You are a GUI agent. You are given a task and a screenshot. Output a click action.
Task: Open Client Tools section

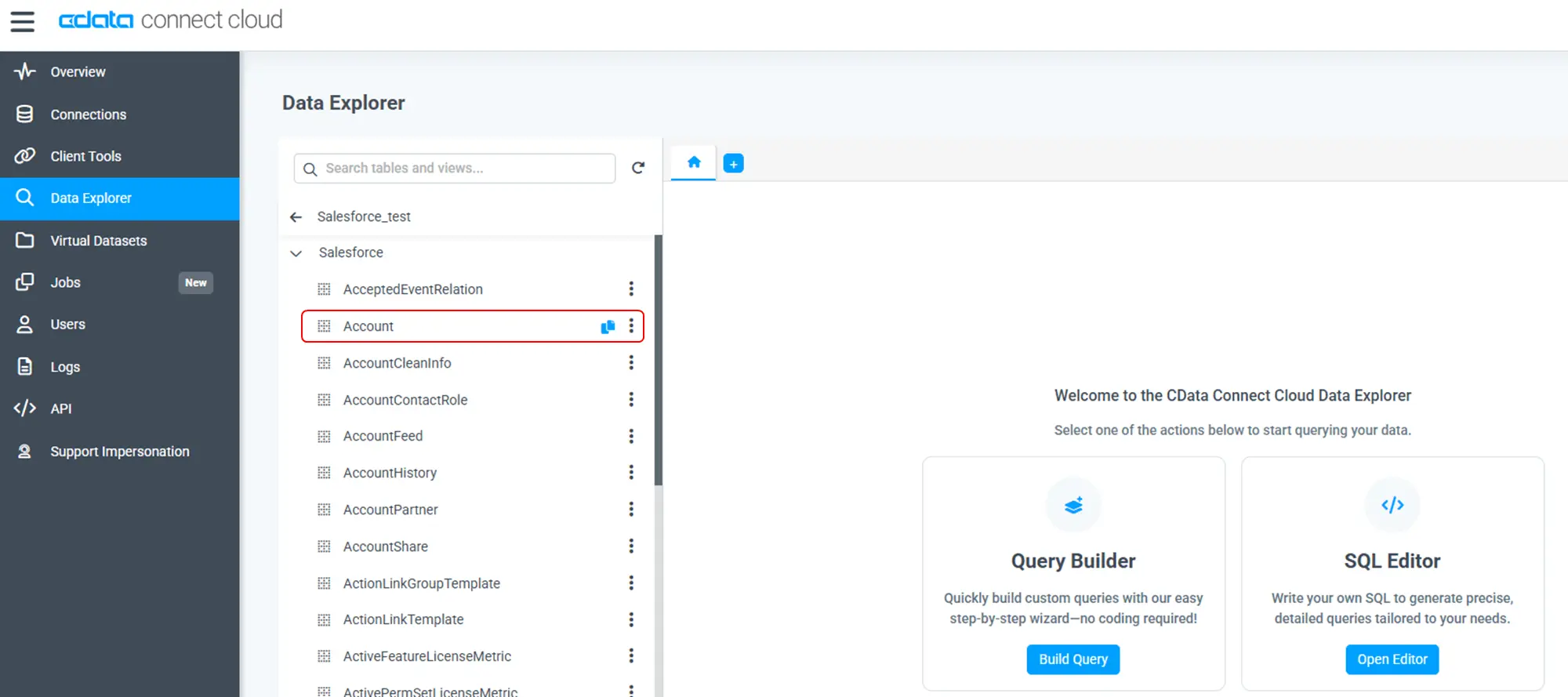tap(120, 156)
